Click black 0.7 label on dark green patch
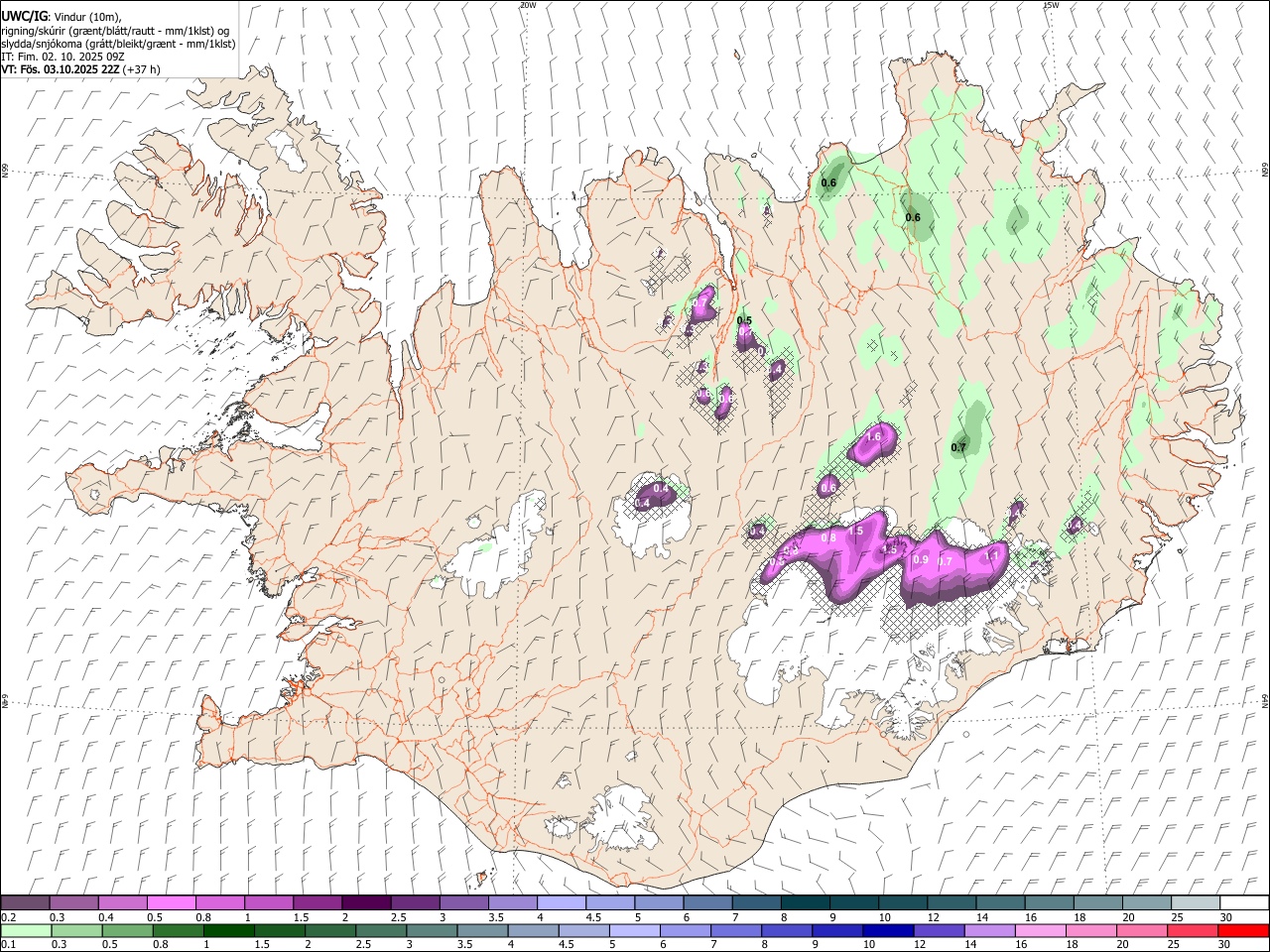The image size is (1270, 952). click(x=958, y=447)
